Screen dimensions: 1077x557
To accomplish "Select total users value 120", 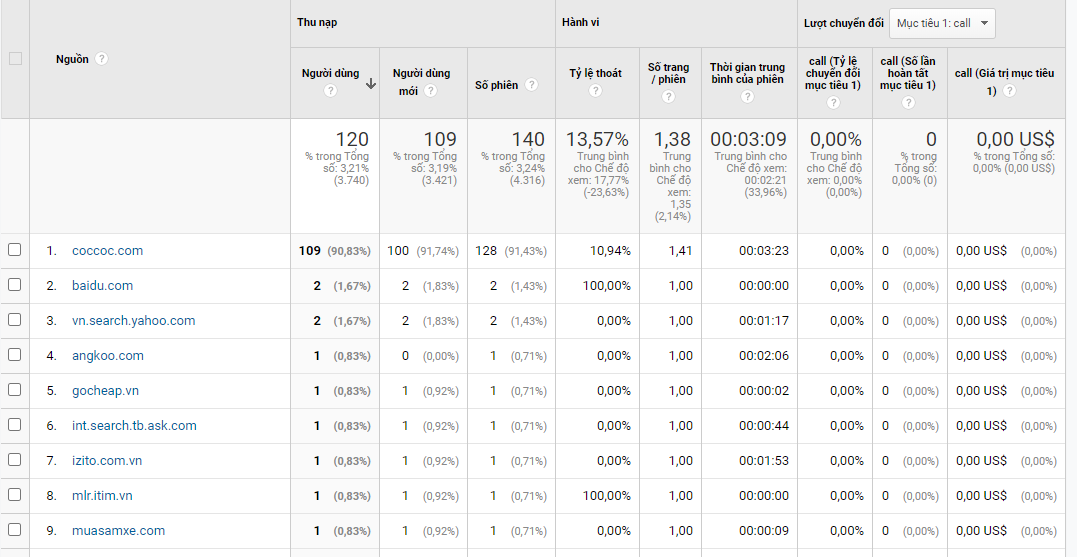I will 352,139.
